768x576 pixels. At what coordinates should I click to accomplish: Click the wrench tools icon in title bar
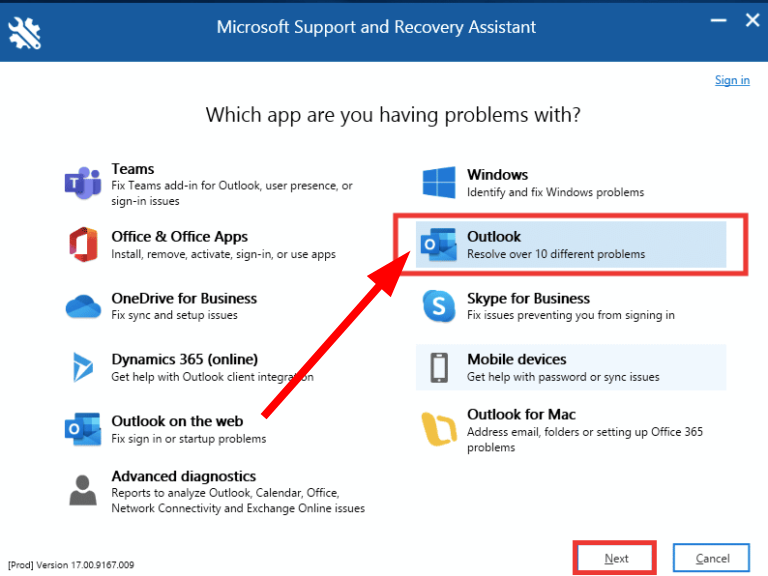point(24,33)
